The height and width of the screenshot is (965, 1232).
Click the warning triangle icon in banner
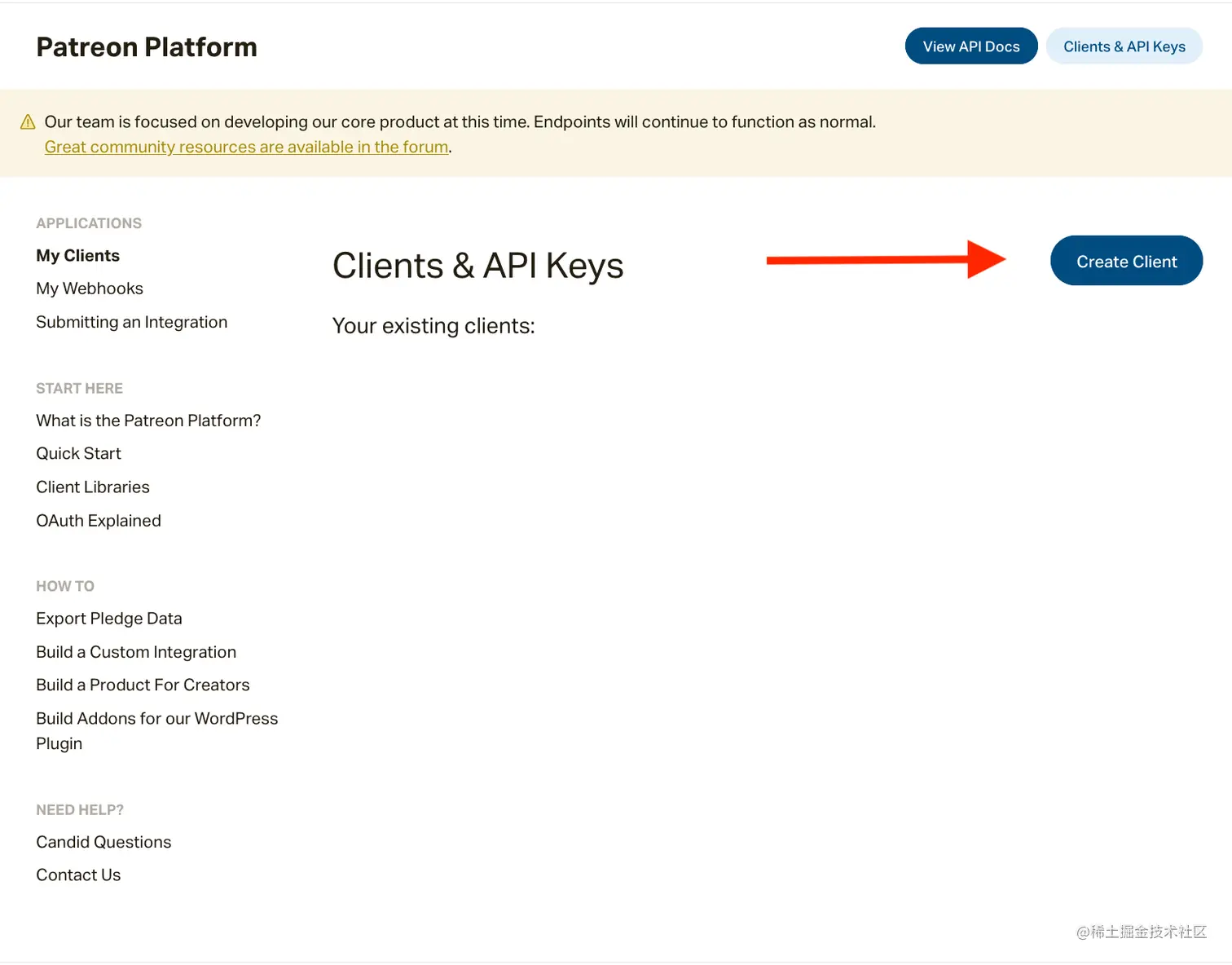pos(28,122)
